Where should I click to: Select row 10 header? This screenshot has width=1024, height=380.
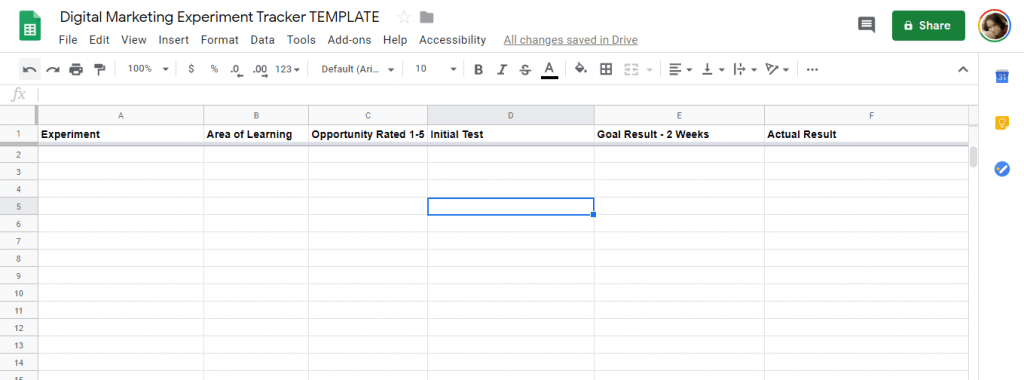pos(18,293)
